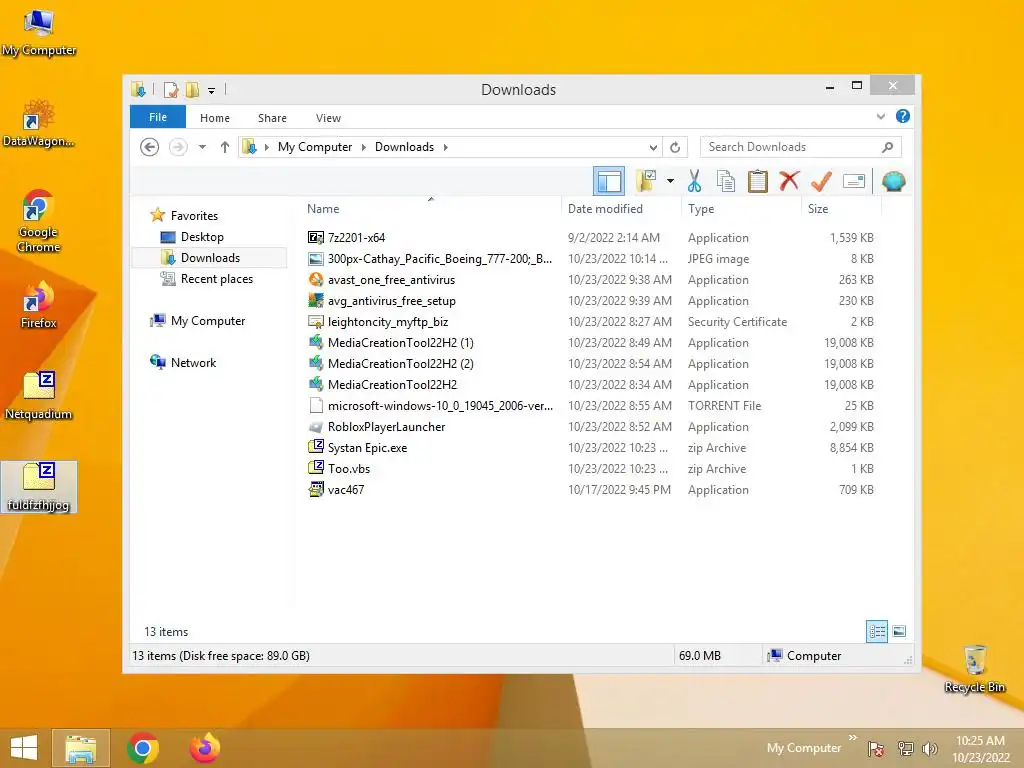Select the MediaCreationTool22H2 (1) file
Screen dimensions: 1024x768
591,342
